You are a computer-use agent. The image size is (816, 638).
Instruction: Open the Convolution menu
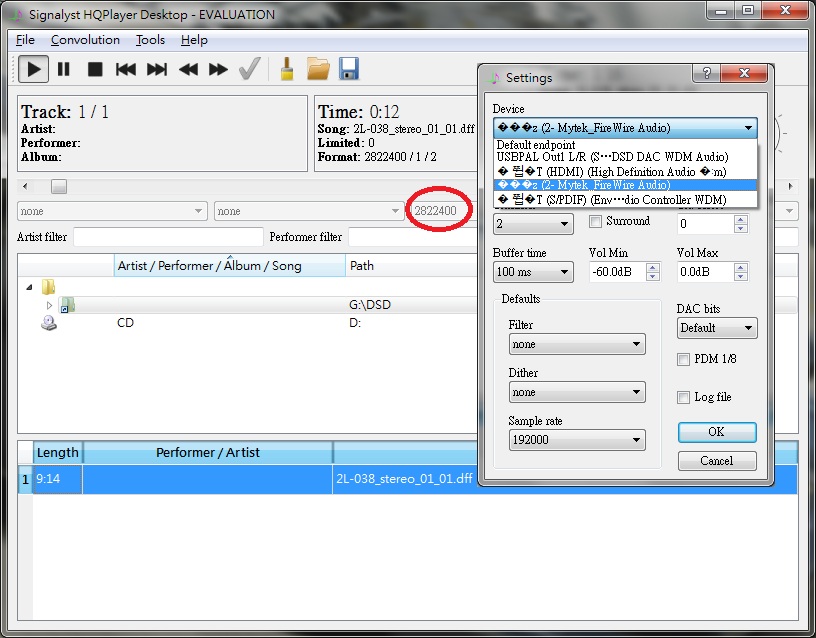point(85,40)
